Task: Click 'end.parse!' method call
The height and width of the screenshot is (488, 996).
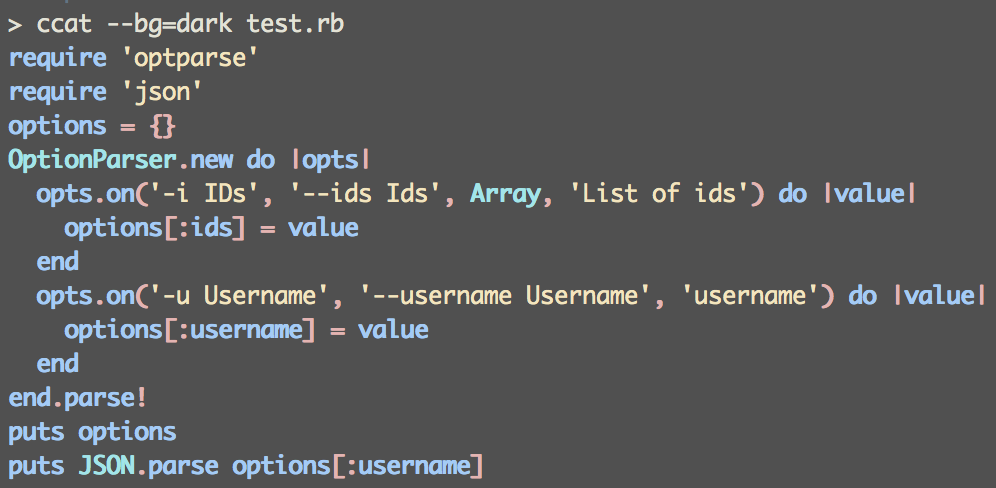Action: (x=79, y=398)
